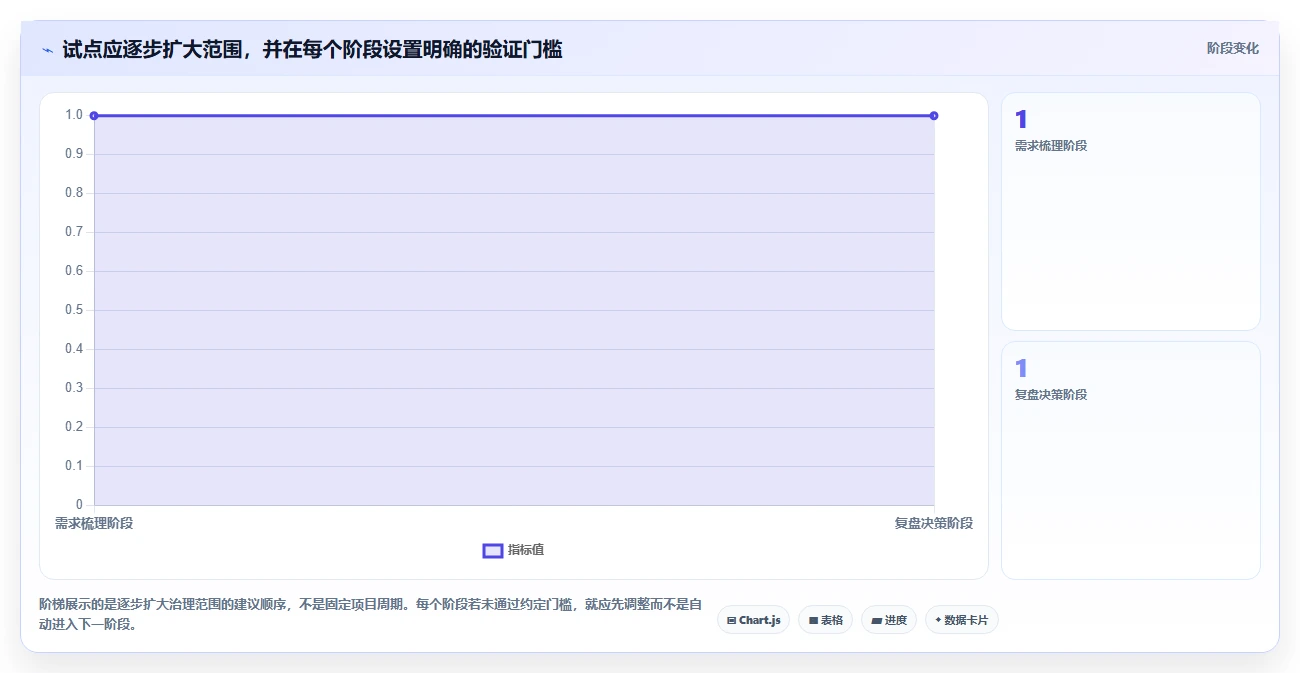The height and width of the screenshot is (673, 1300).
Task: Click the header icon before the title
Action: (47, 49)
